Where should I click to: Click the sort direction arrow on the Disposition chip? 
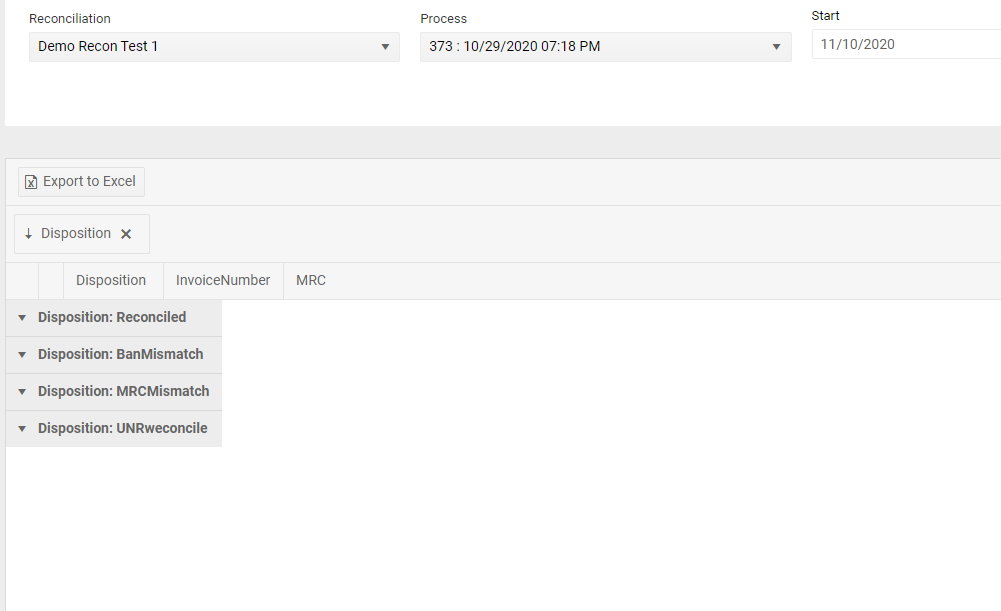tap(28, 234)
